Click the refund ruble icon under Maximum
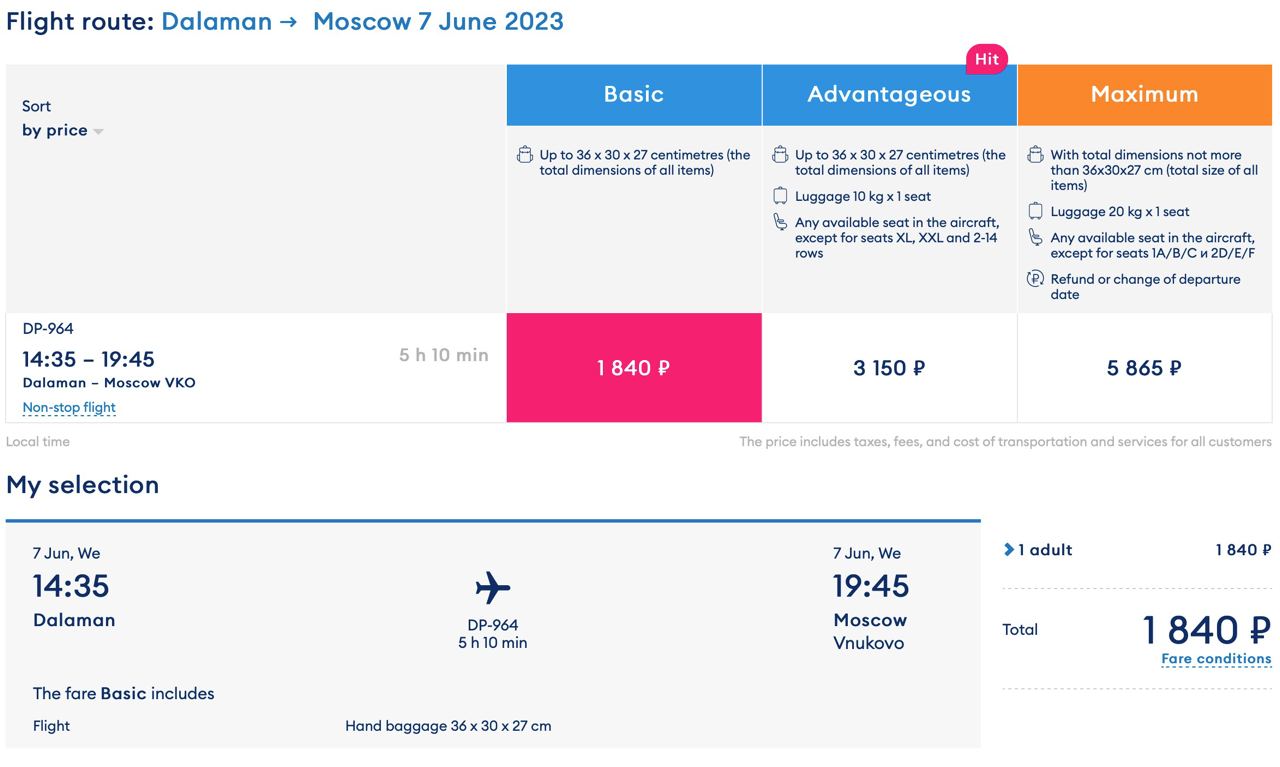The image size is (1280, 767). click(x=1035, y=279)
